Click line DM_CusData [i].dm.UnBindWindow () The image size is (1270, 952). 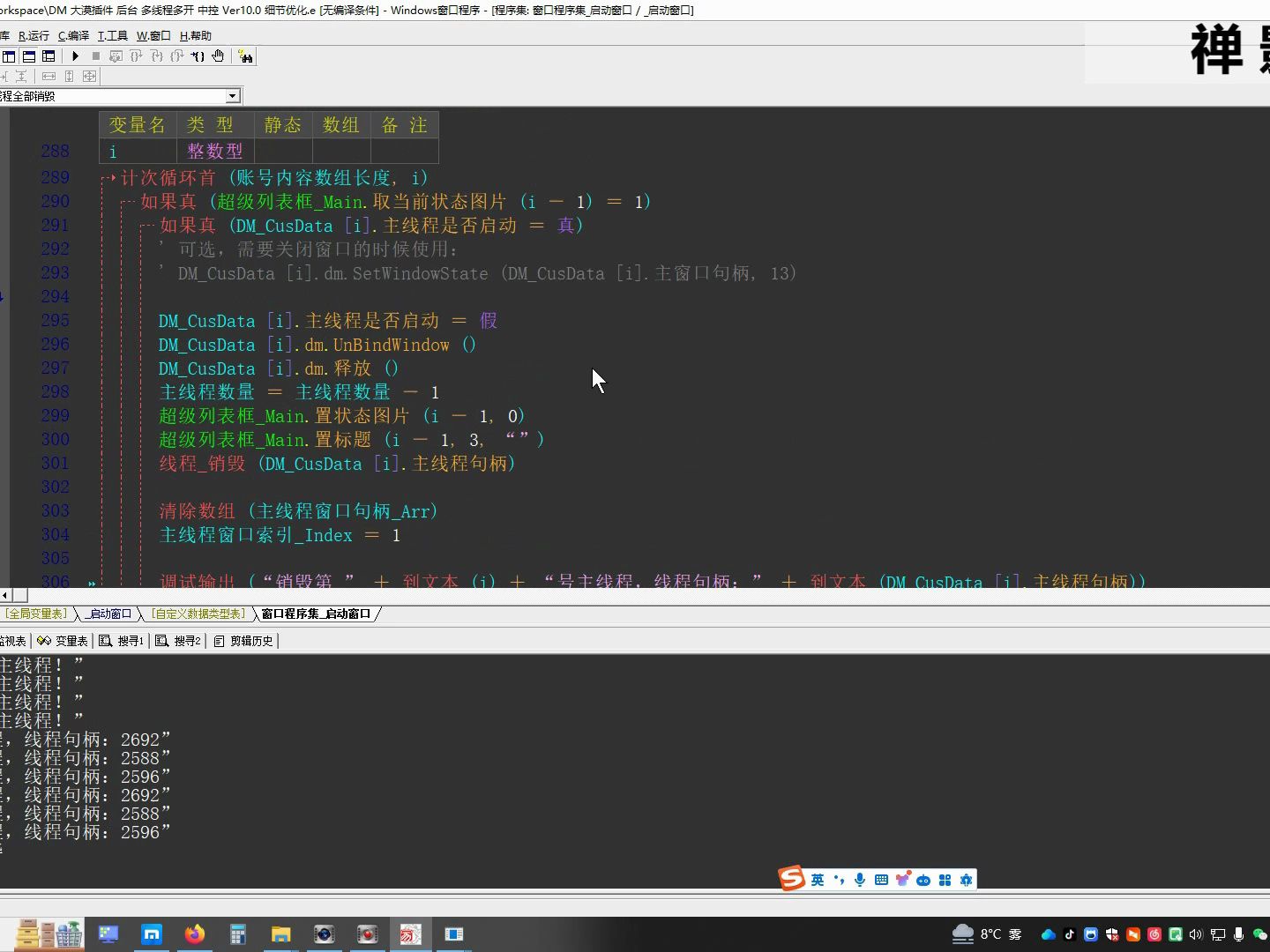click(x=317, y=344)
